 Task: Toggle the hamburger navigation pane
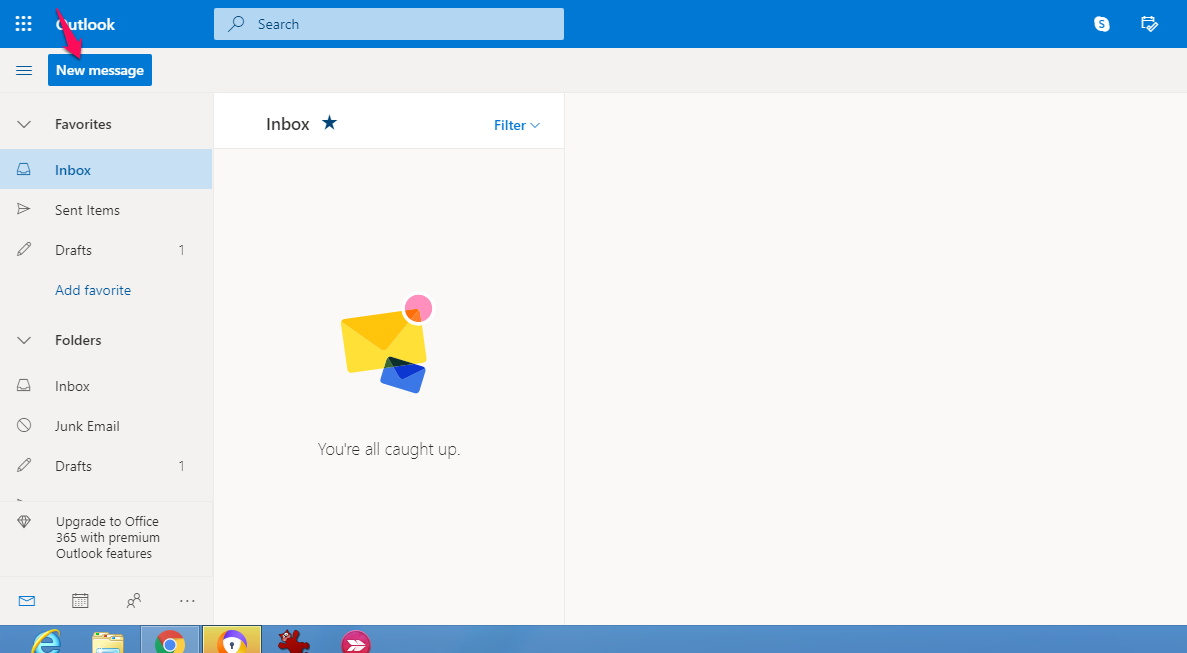[23, 70]
